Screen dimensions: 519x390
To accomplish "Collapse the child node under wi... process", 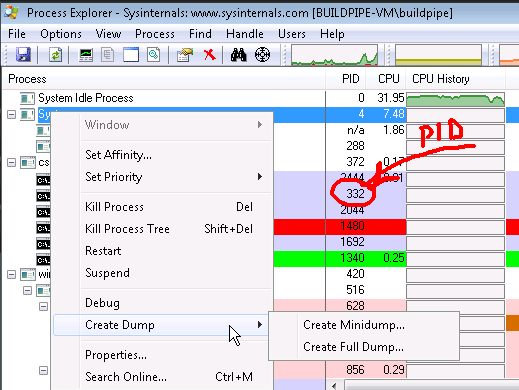I will 27,291.
